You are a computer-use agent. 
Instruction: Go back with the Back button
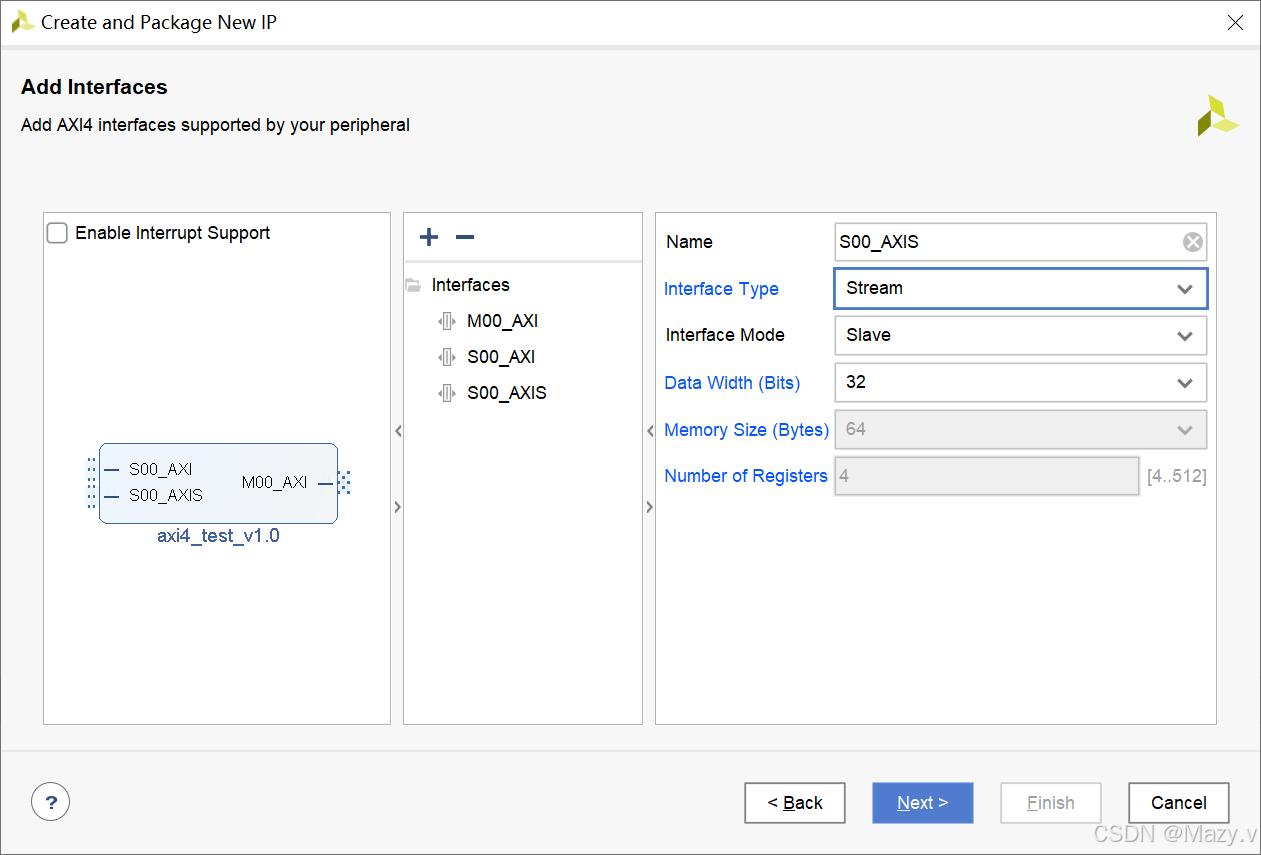pos(795,802)
